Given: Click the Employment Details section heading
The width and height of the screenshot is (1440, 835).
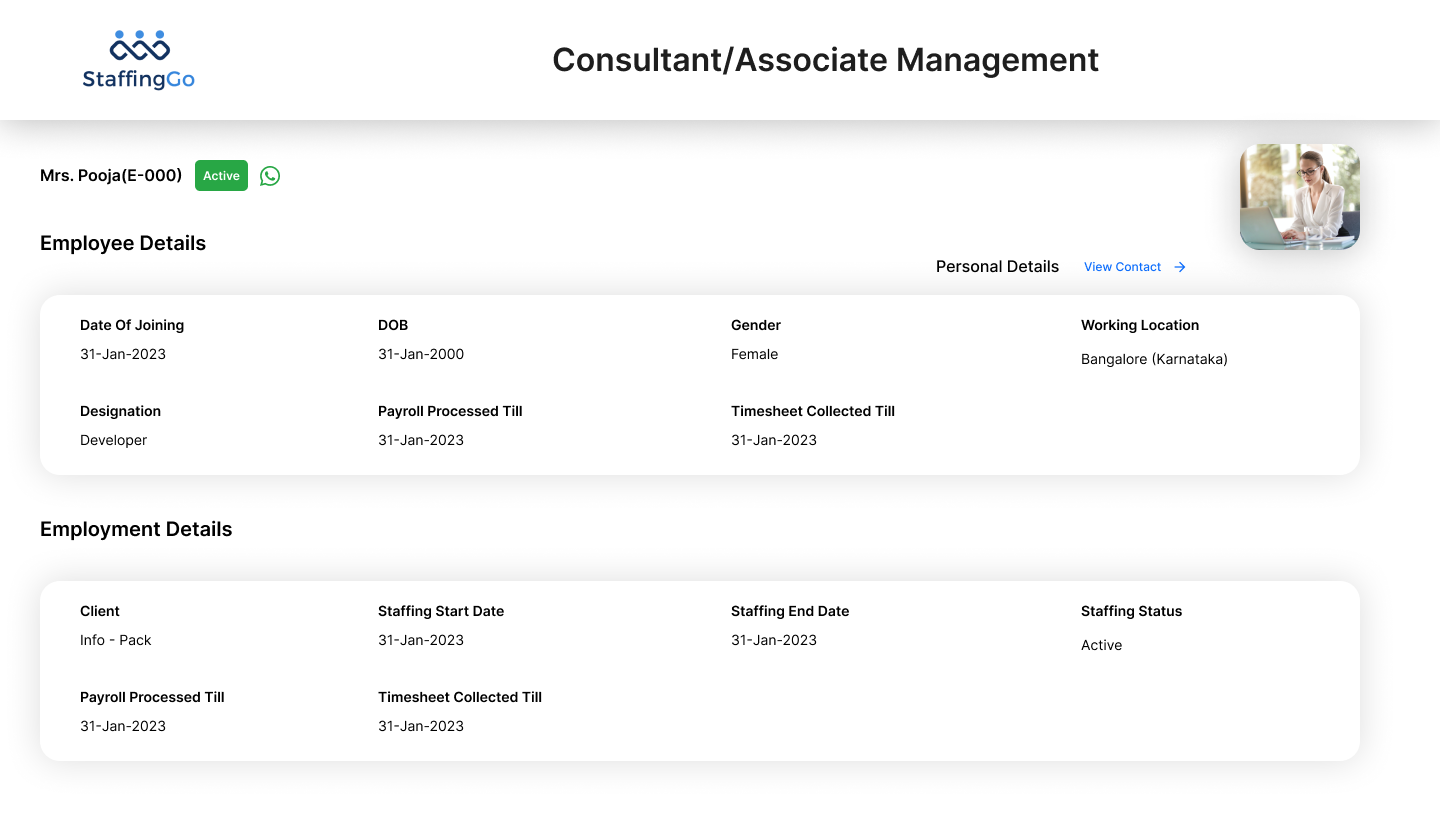Looking at the screenshot, I should 136,529.
